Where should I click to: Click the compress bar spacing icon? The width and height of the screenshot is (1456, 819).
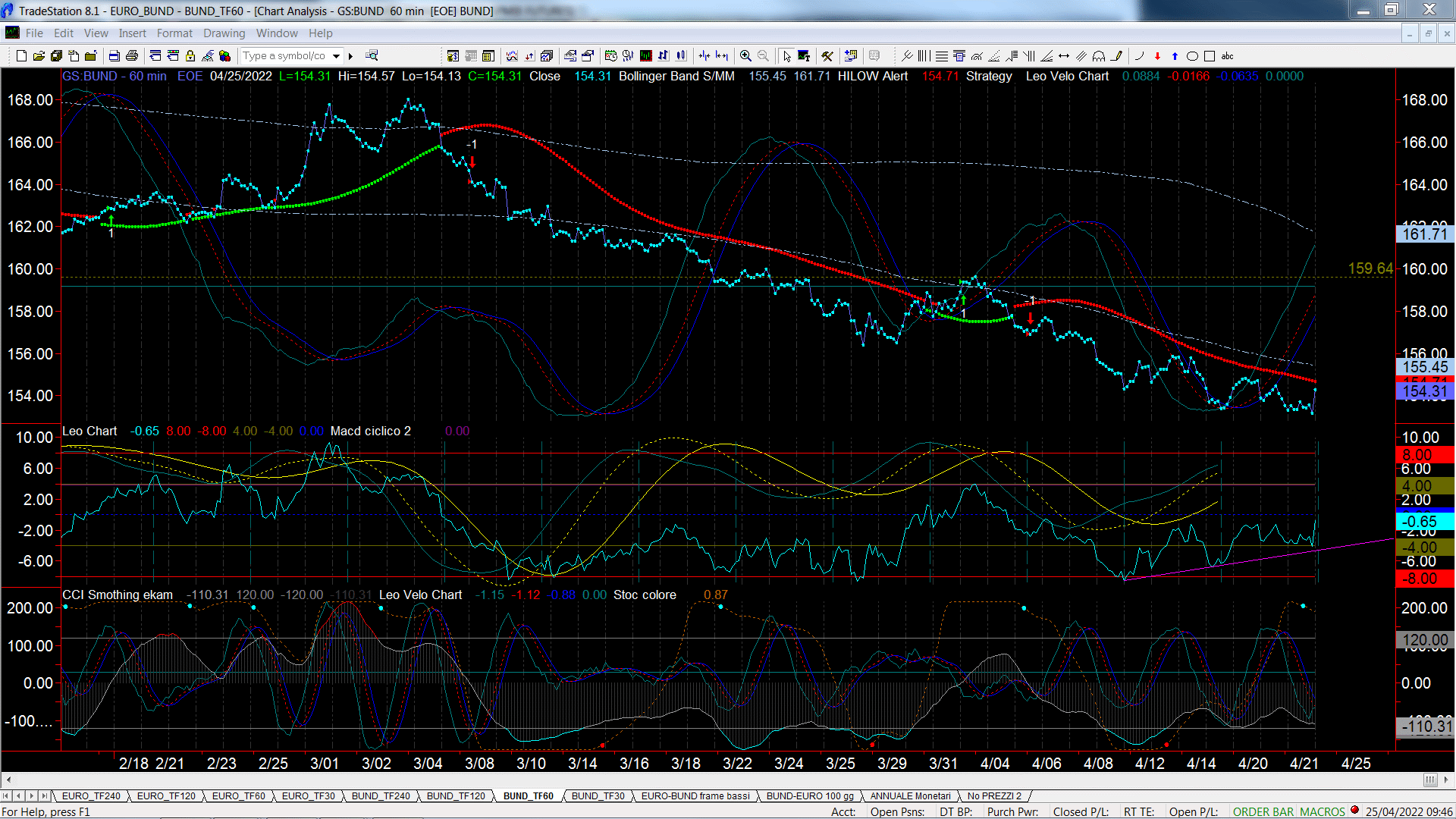[x=704, y=55]
